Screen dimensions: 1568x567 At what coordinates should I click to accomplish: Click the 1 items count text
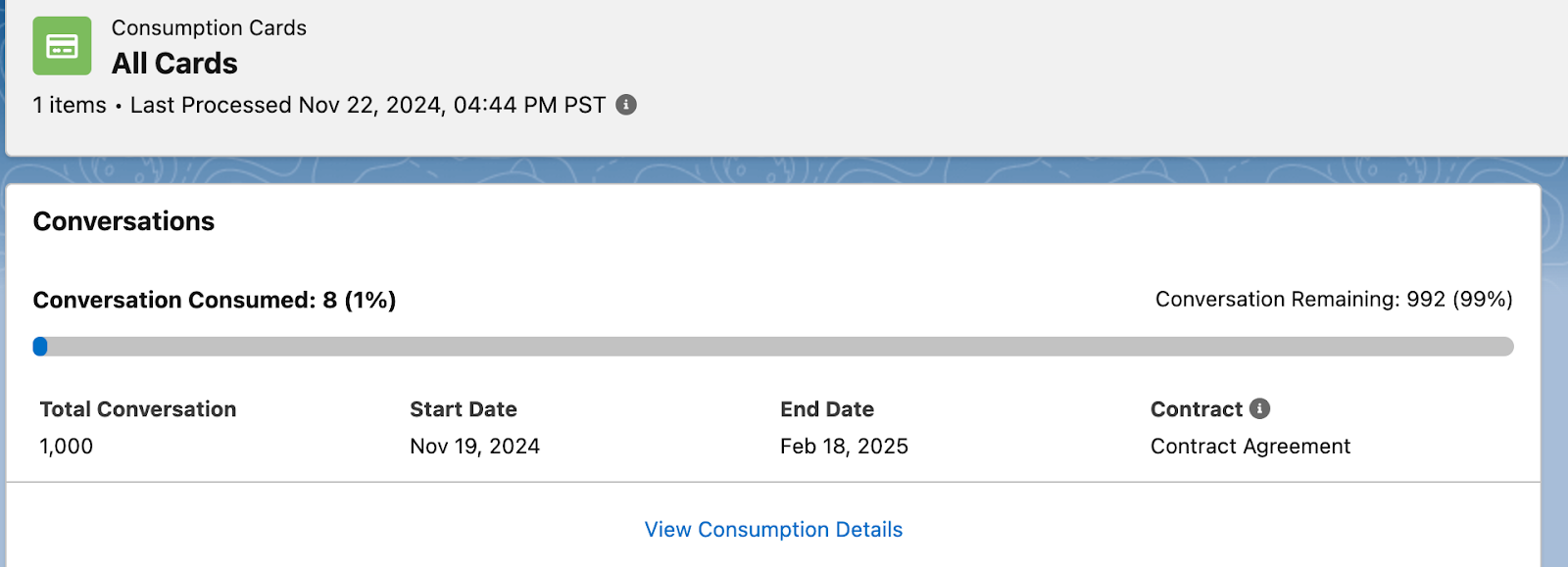(x=70, y=105)
